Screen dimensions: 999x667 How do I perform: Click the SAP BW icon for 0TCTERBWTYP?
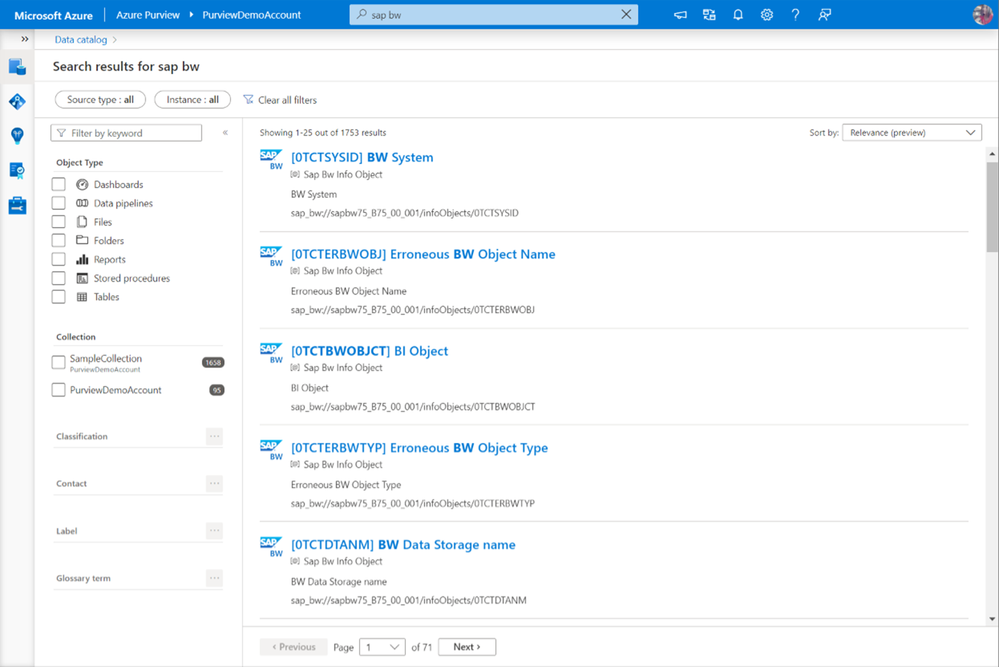pyautogui.click(x=271, y=450)
